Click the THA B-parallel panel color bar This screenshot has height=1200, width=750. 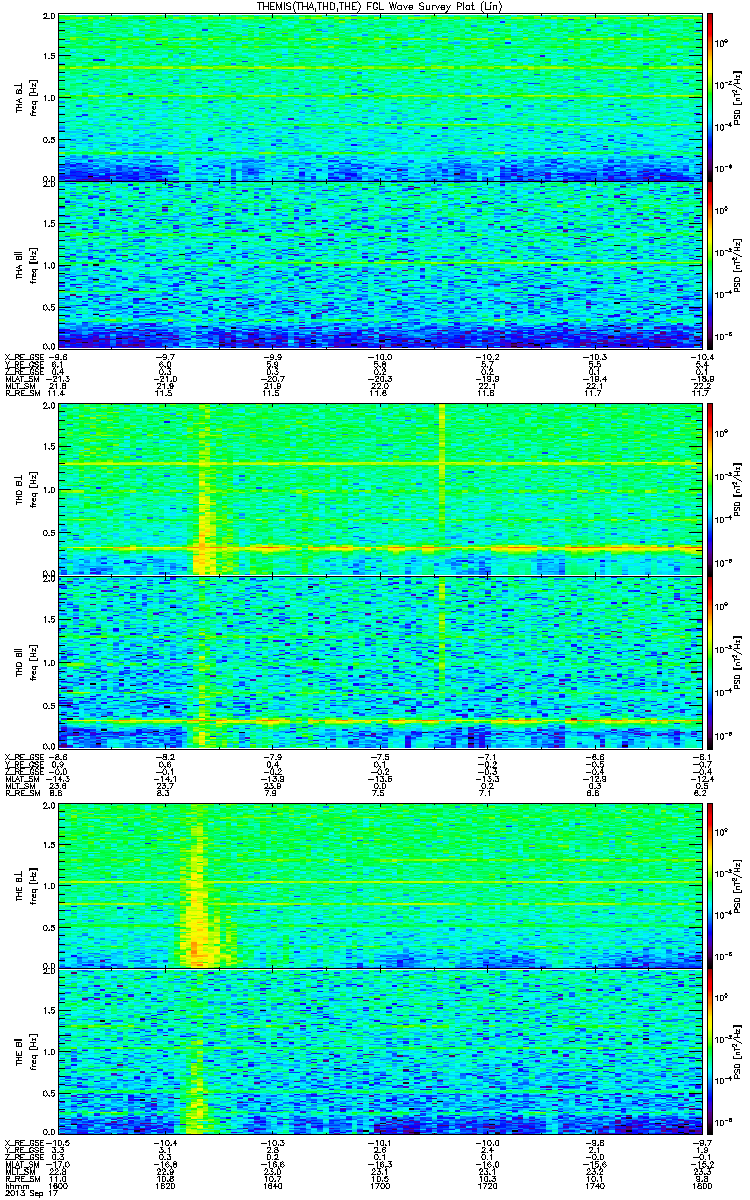pyautogui.click(x=711, y=264)
